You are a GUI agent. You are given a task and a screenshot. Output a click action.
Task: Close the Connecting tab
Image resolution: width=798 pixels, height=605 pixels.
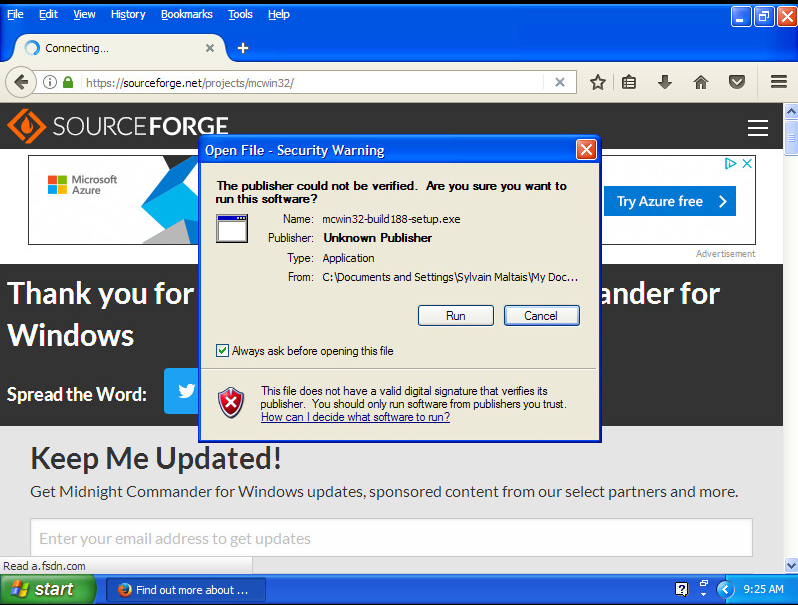point(210,48)
